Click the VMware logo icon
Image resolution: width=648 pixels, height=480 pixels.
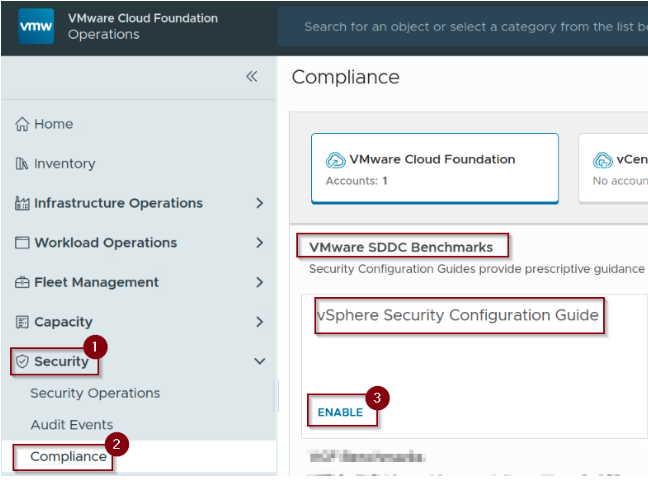tap(36, 27)
